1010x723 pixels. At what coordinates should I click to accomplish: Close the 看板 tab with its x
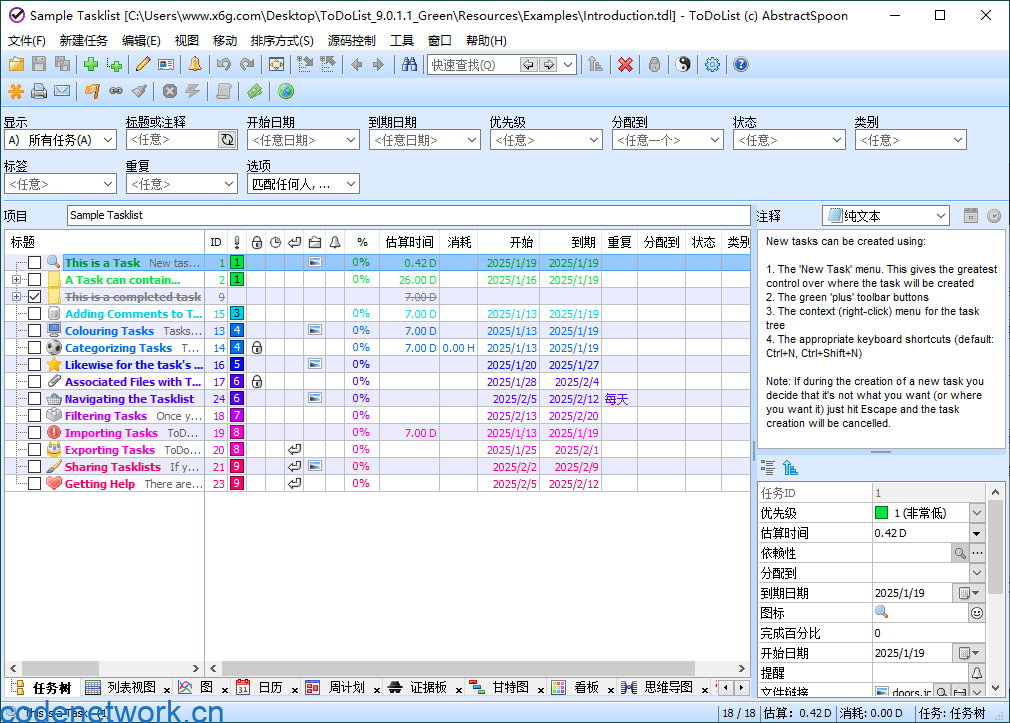[x=610, y=690]
